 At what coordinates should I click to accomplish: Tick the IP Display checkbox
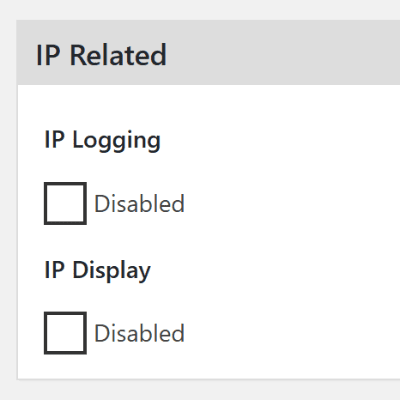coord(65,333)
